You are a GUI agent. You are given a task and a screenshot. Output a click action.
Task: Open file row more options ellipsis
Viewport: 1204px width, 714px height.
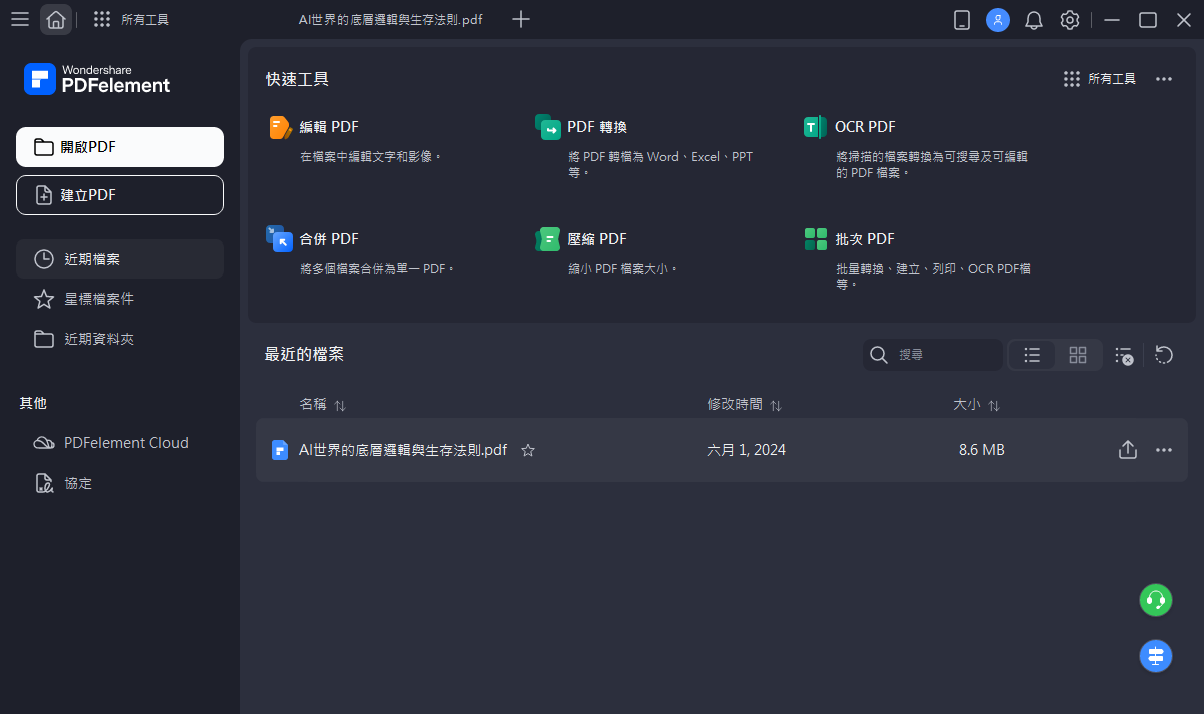coord(1164,450)
